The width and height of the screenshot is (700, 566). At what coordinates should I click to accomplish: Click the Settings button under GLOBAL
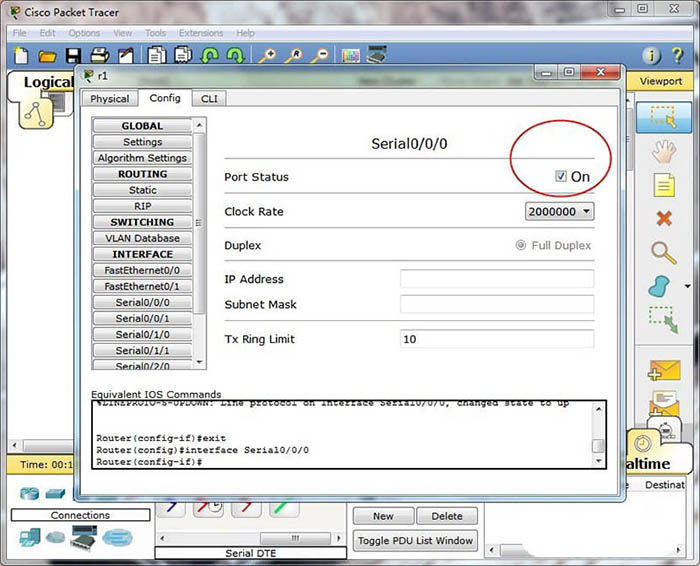pos(142,142)
